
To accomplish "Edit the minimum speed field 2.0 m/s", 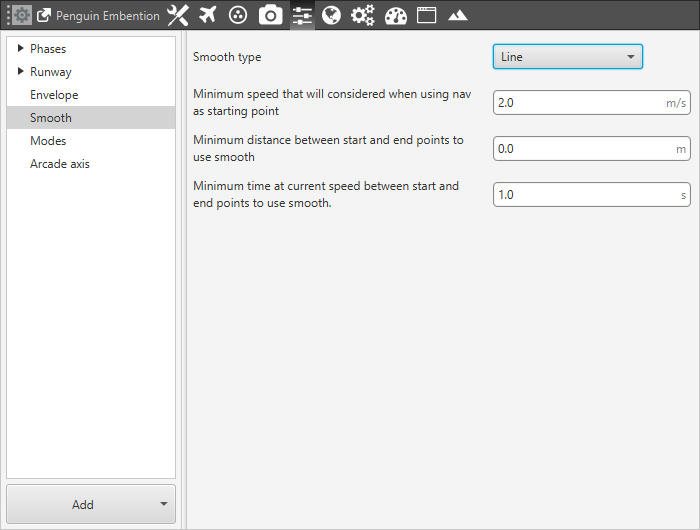I will 592,103.
